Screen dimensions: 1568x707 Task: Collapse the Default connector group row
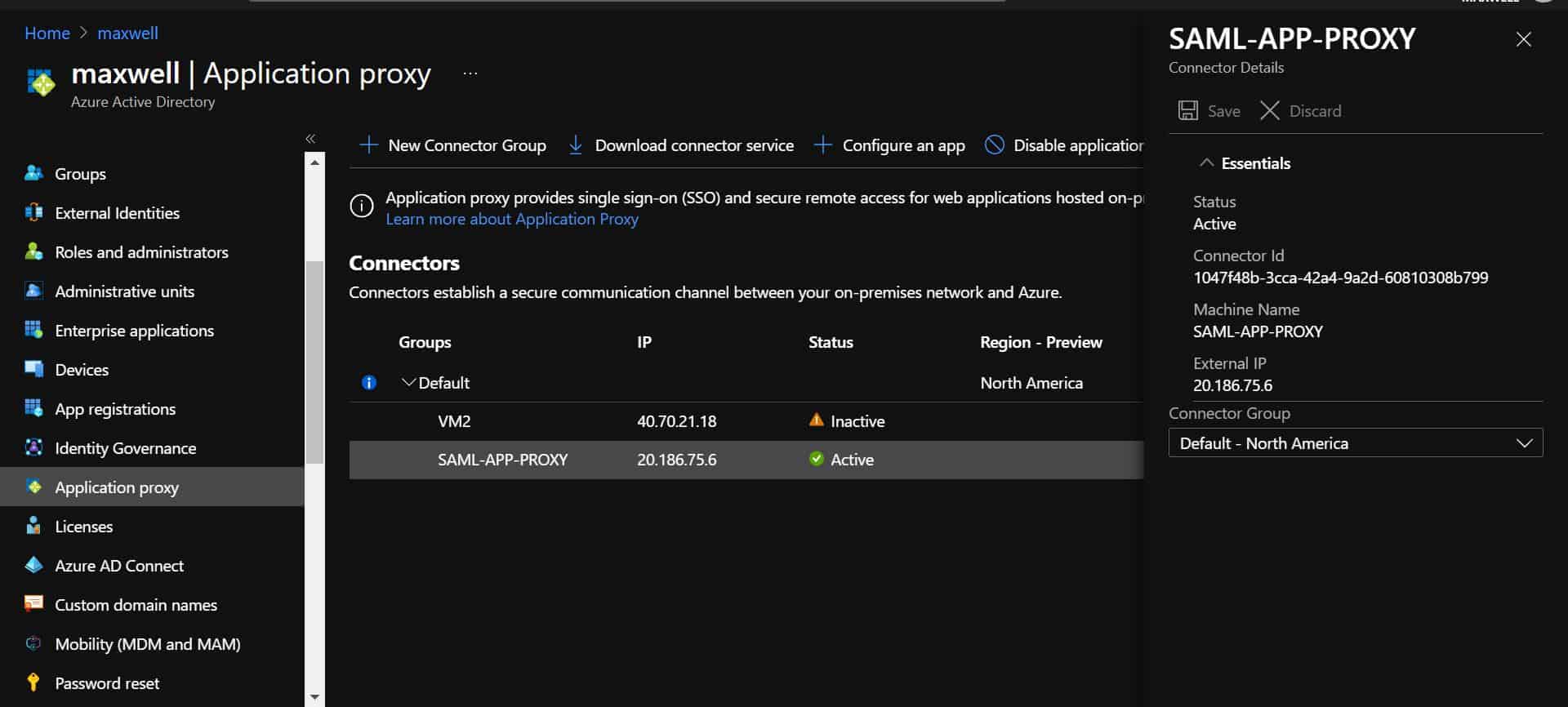[408, 382]
